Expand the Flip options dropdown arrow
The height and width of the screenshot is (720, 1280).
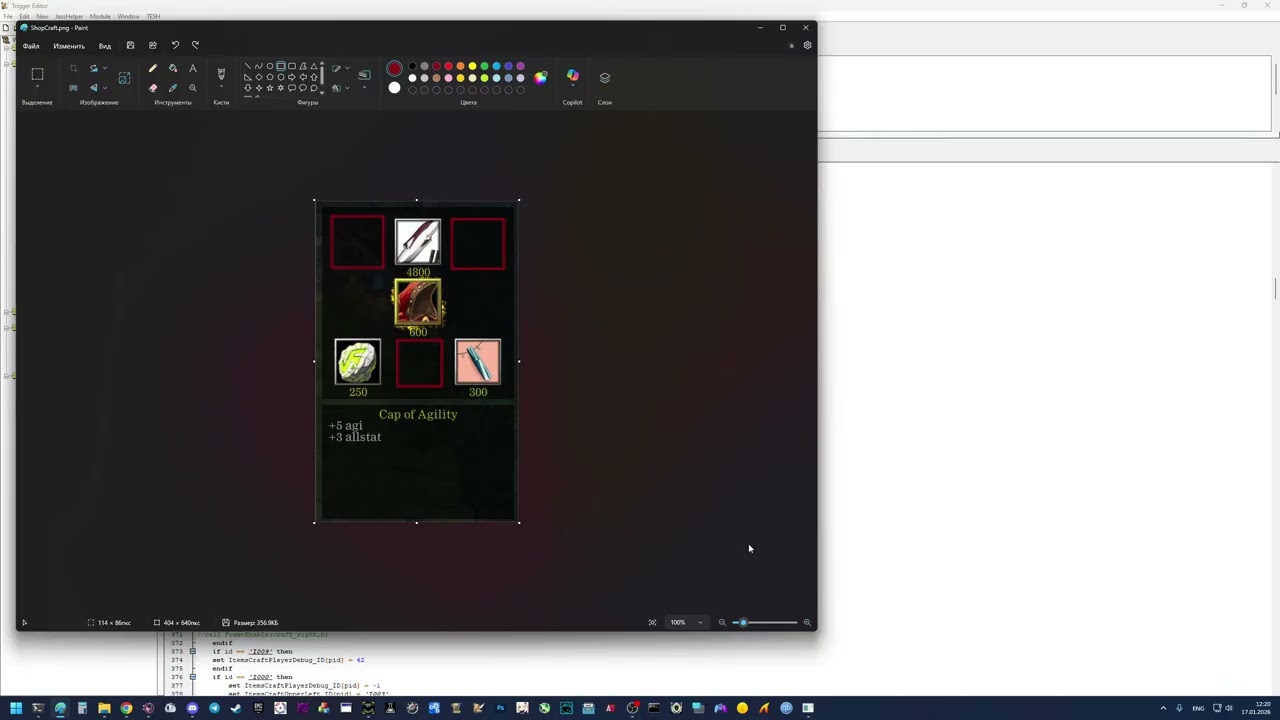pos(105,87)
